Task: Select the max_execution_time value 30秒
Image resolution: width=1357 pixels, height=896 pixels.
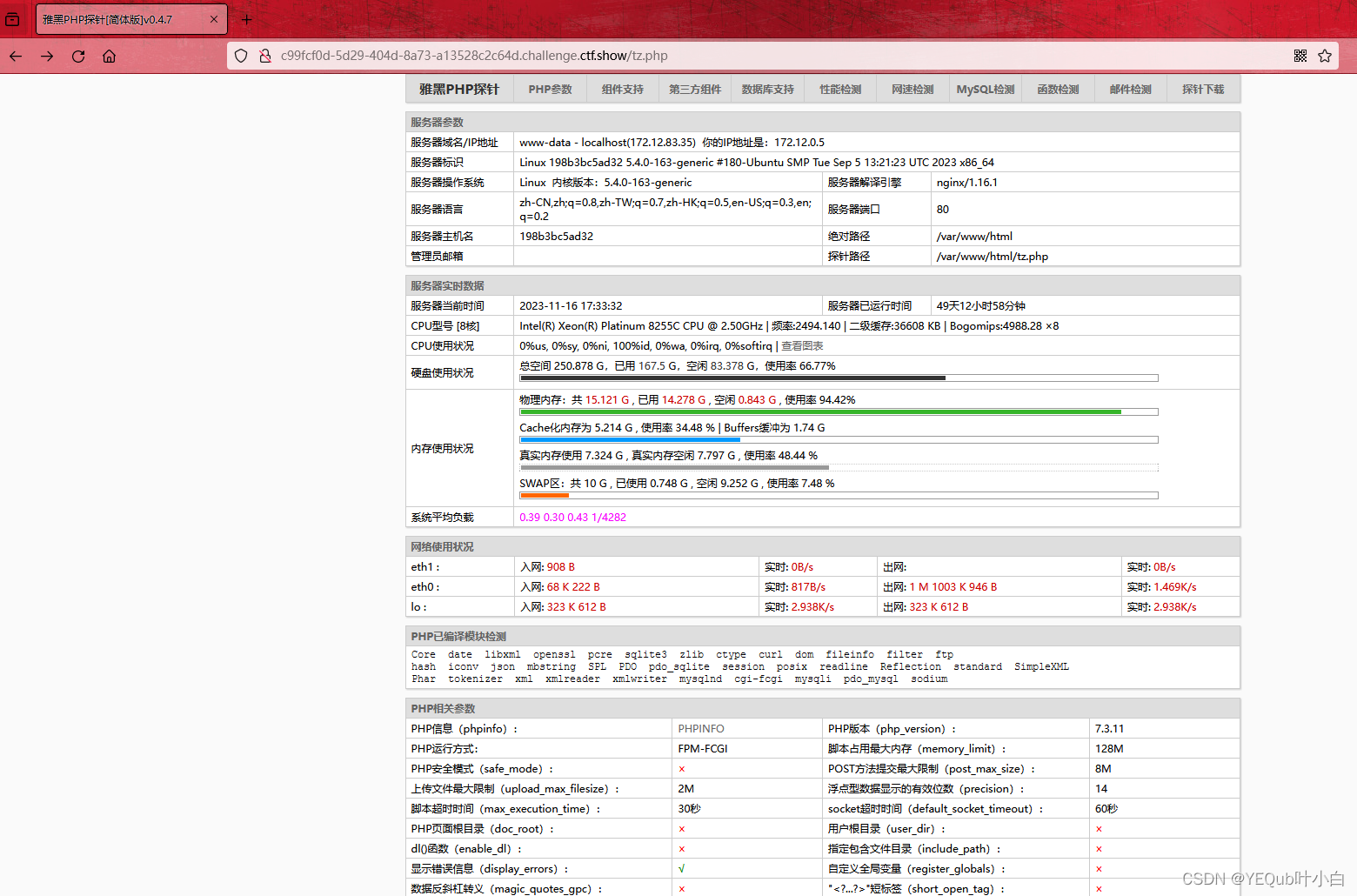Action: point(689,809)
